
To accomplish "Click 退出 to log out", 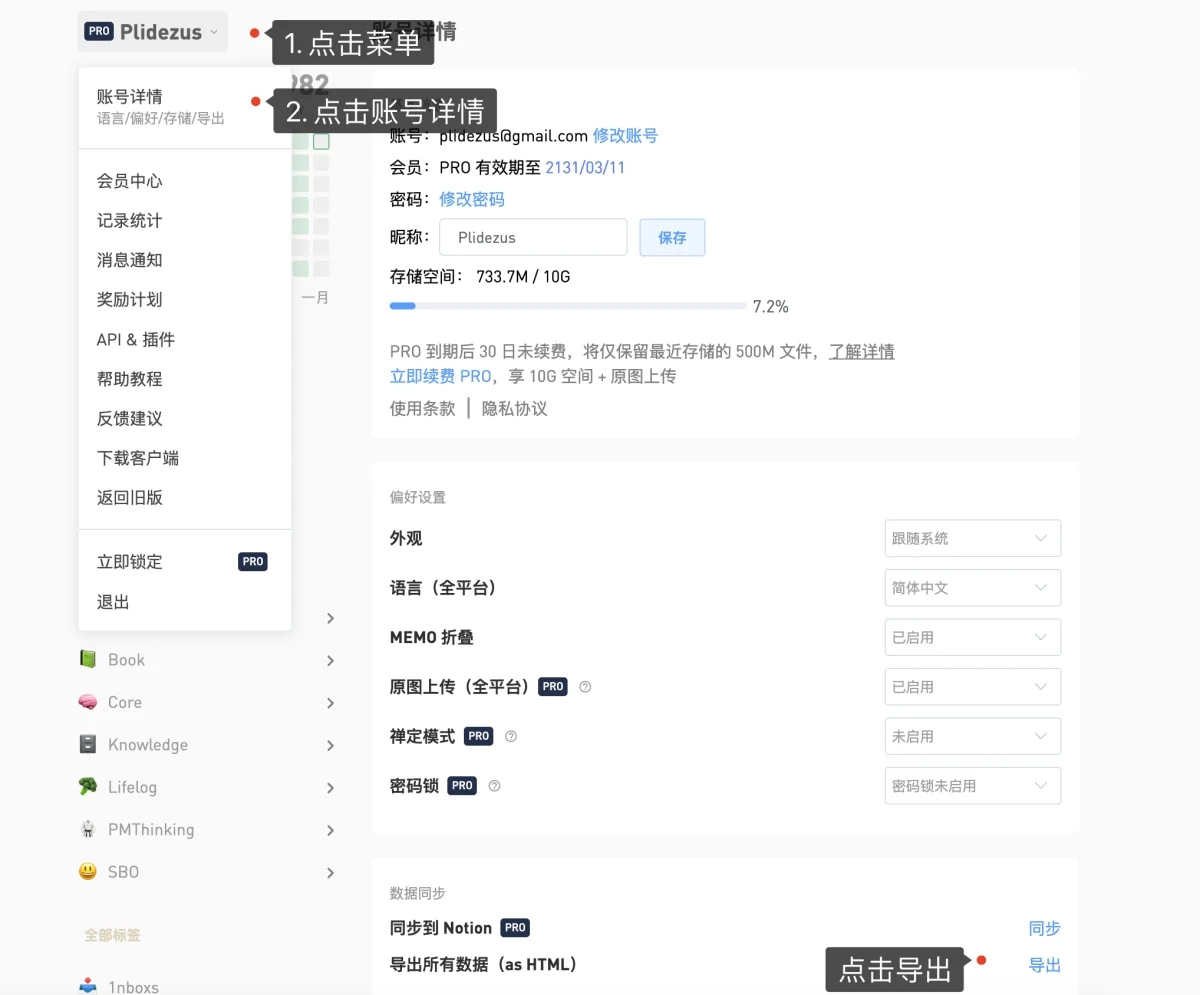I will pyautogui.click(x=111, y=601).
